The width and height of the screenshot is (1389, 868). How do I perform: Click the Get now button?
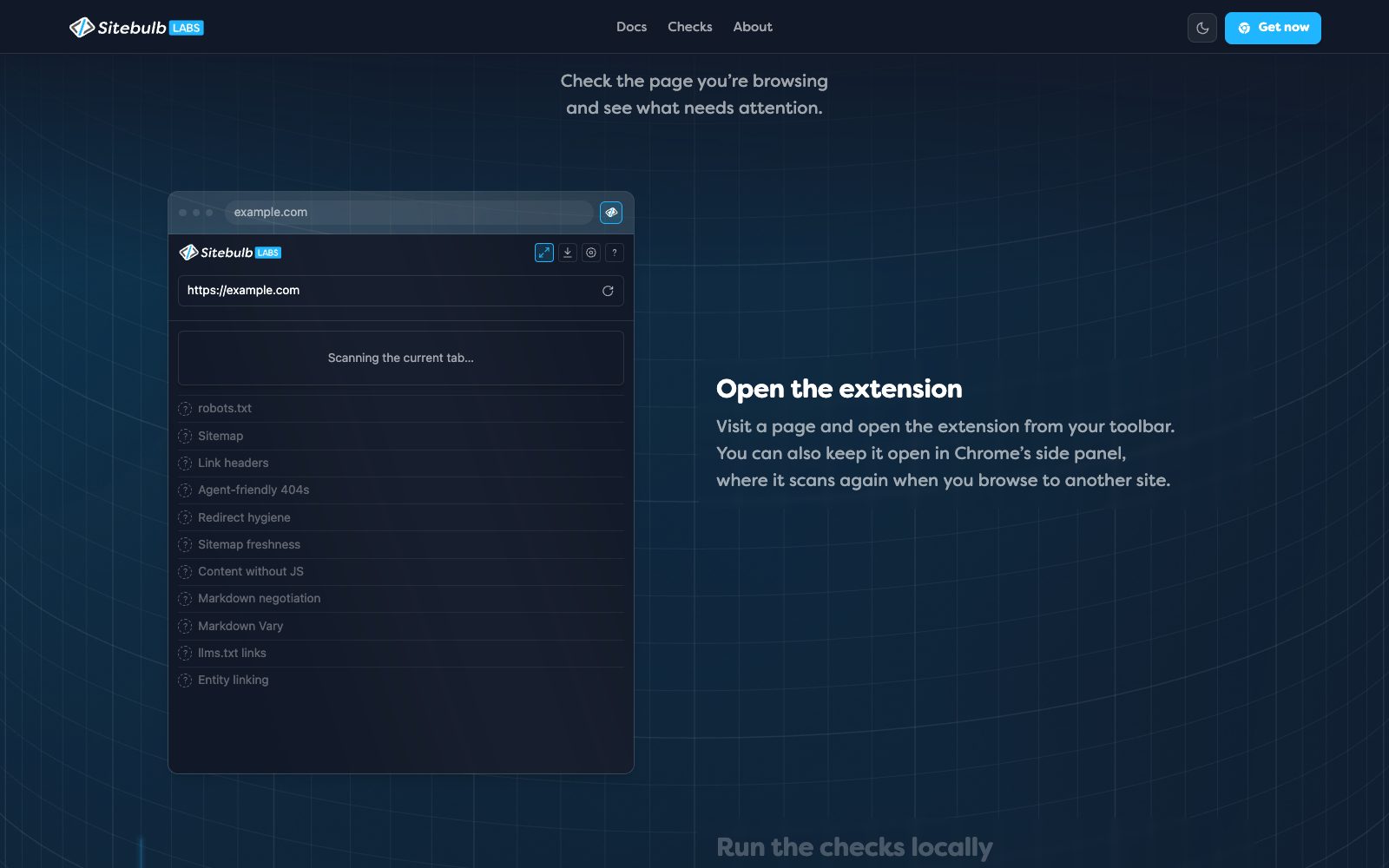tap(1273, 28)
